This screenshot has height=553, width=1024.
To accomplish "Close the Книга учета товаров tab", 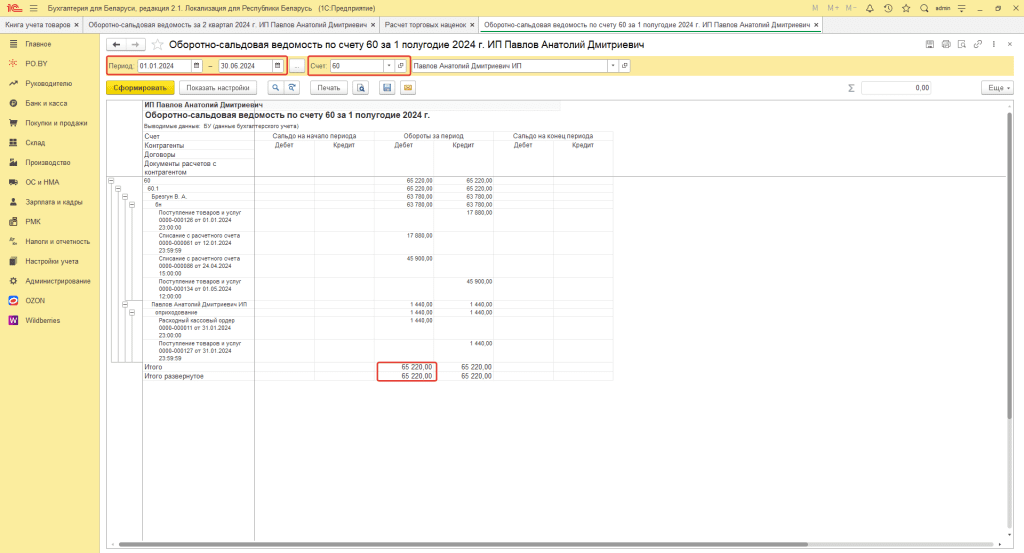I will (x=76, y=25).
